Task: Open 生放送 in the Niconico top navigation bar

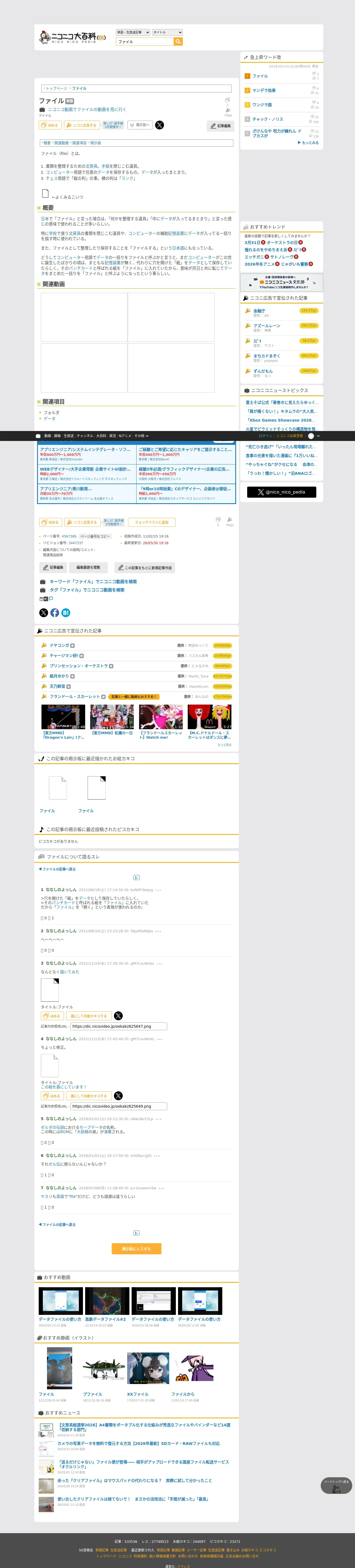Action: (x=69, y=436)
